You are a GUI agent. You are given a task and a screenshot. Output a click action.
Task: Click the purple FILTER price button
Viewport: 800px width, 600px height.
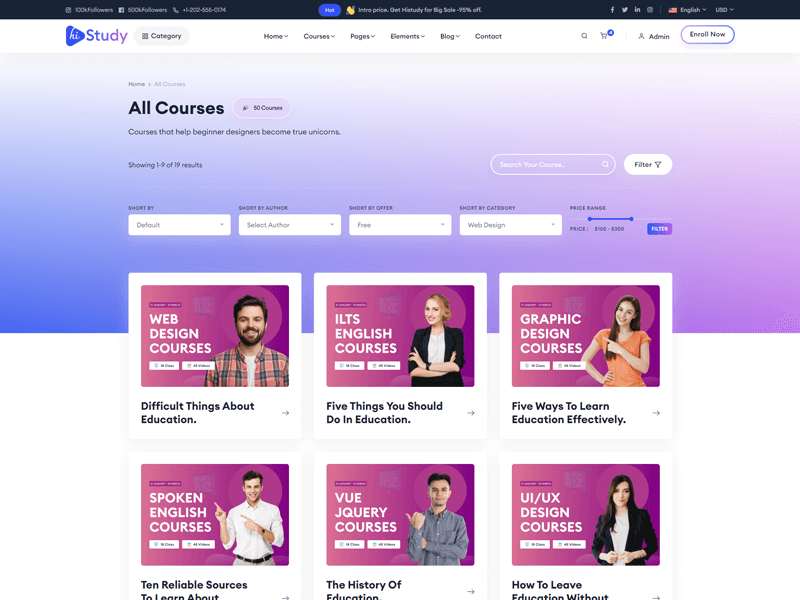(x=659, y=229)
